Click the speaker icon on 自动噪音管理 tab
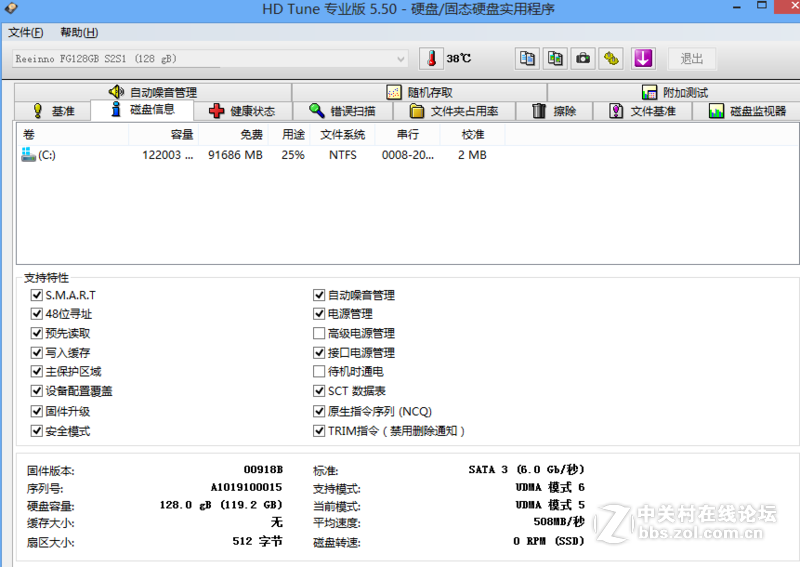Viewport: 800px width, 567px height. click(116, 92)
